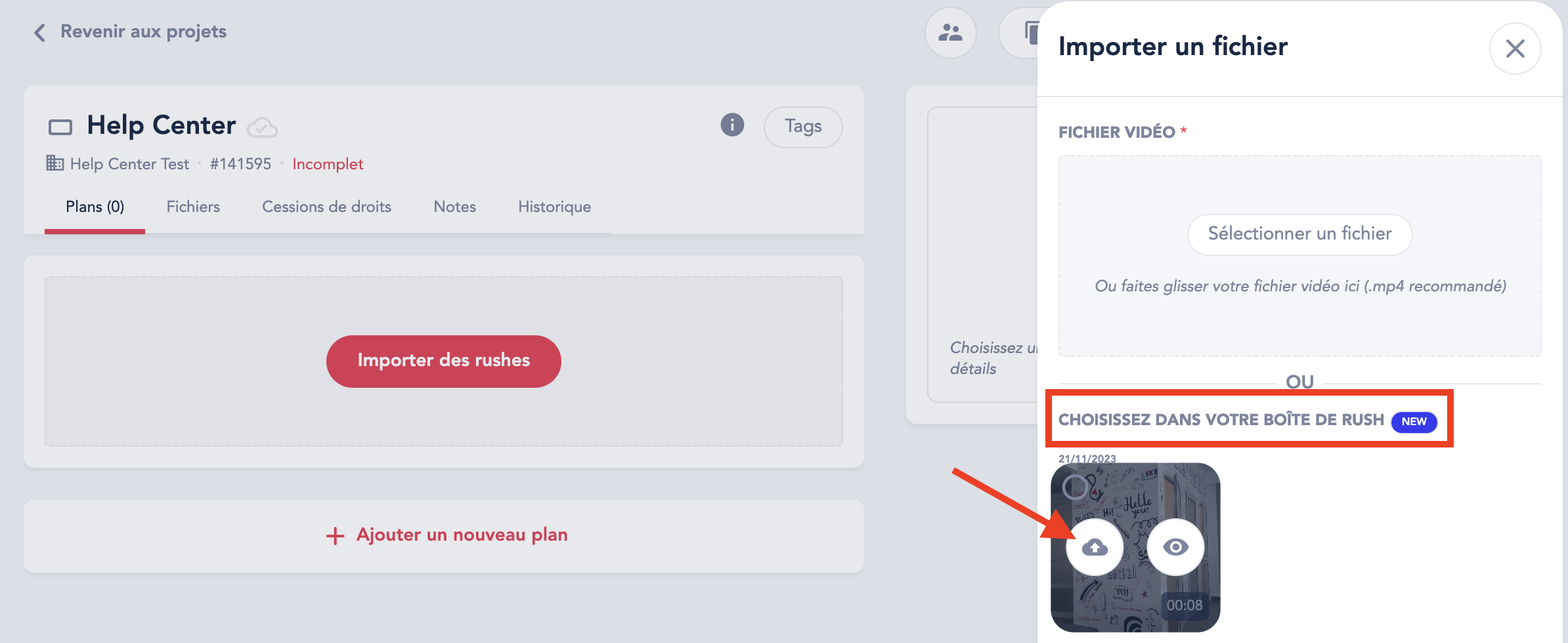Close the Importer un fichier panel
Screen dimensions: 1568x643
tap(1515, 49)
